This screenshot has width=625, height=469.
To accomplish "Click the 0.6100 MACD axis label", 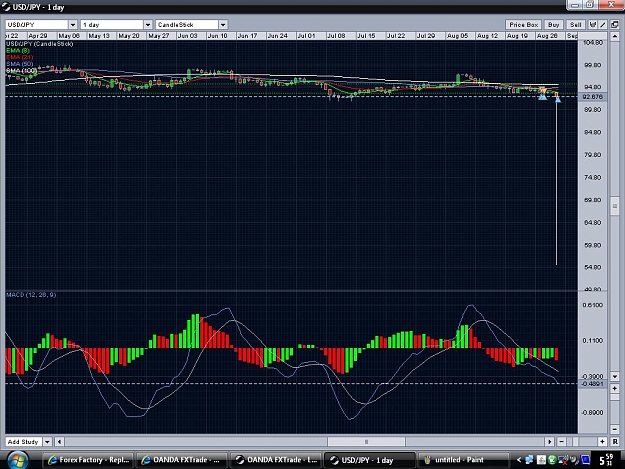I will (x=592, y=305).
